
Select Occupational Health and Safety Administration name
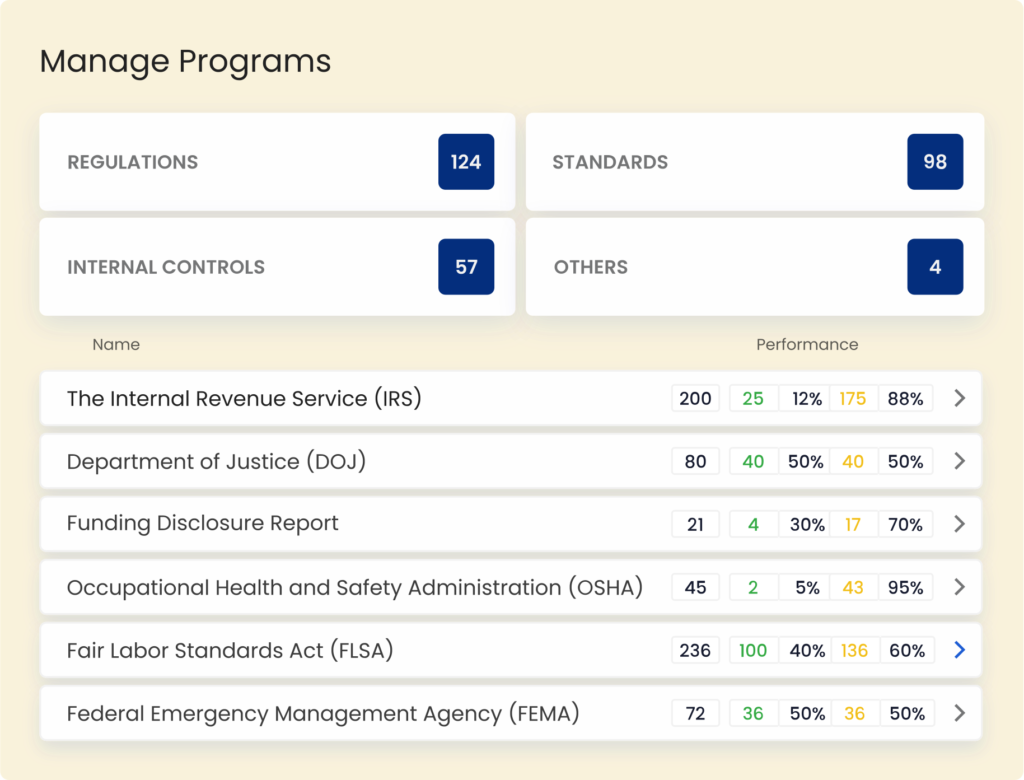coord(355,587)
